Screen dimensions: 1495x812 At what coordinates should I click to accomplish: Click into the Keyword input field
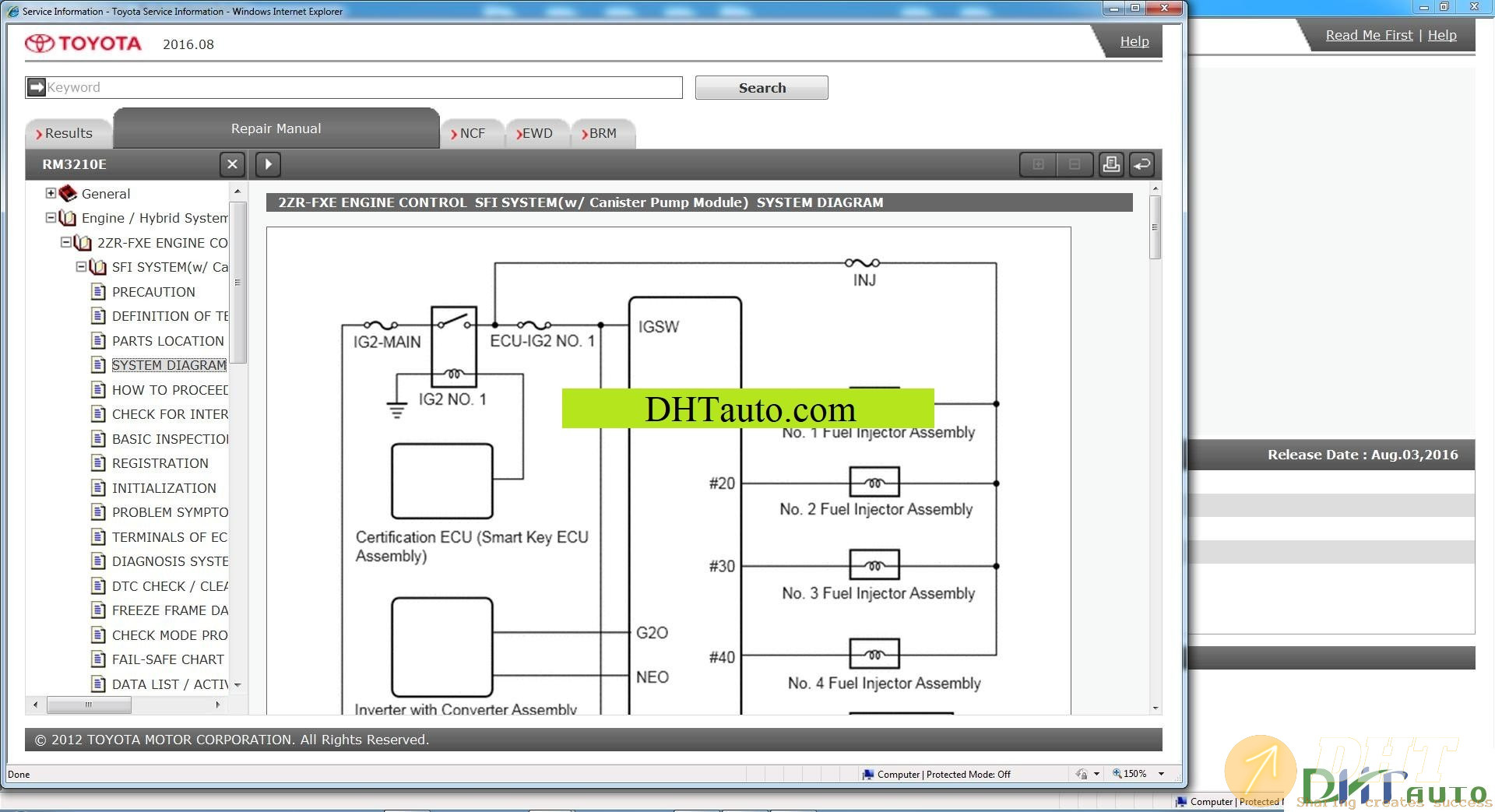click(x=362, y=87)
